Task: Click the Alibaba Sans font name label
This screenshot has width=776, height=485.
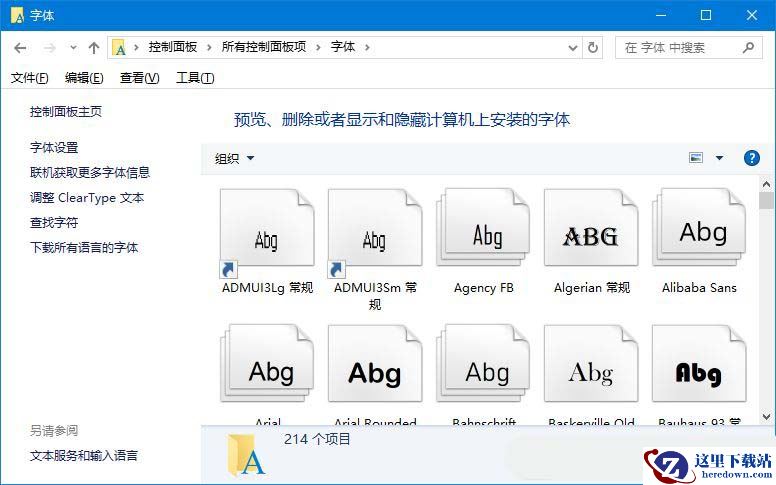Action: click(699, 288)
